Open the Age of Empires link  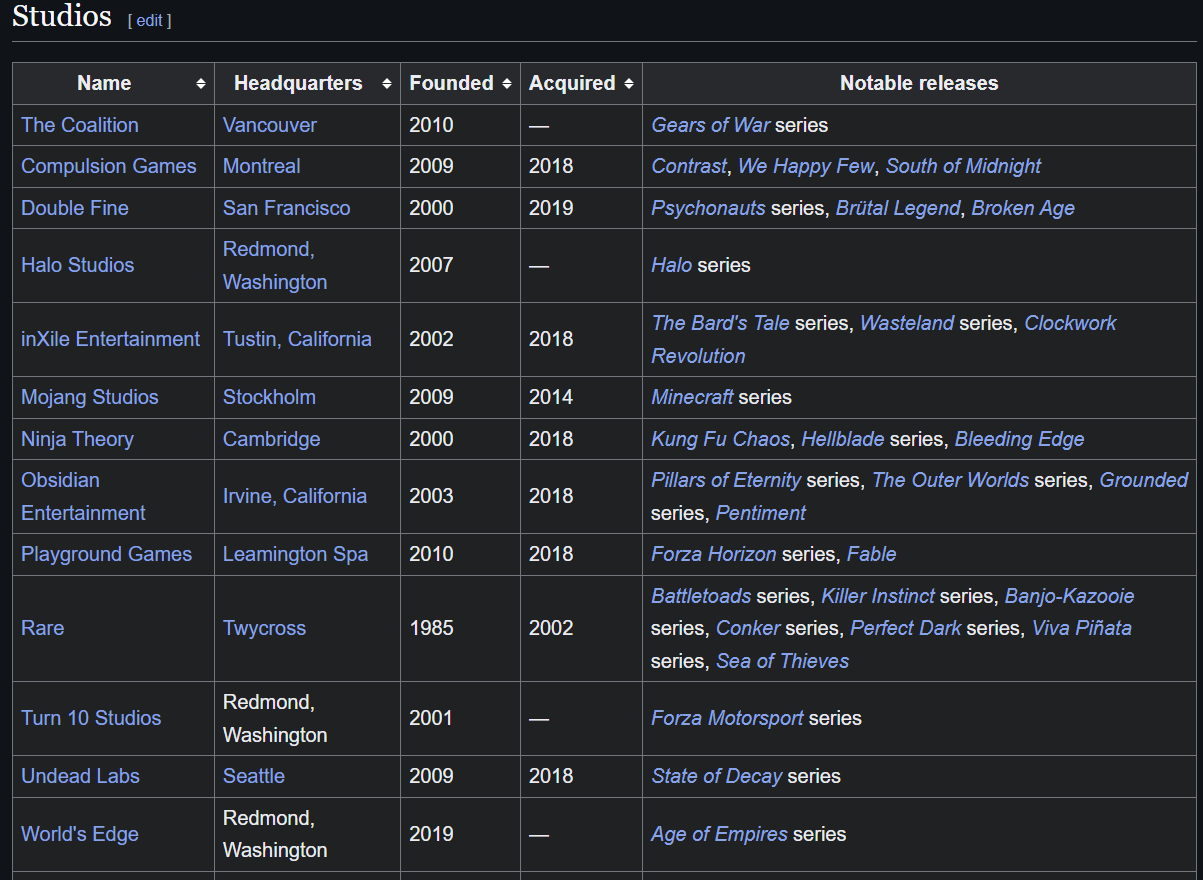[x=720, y=834]
